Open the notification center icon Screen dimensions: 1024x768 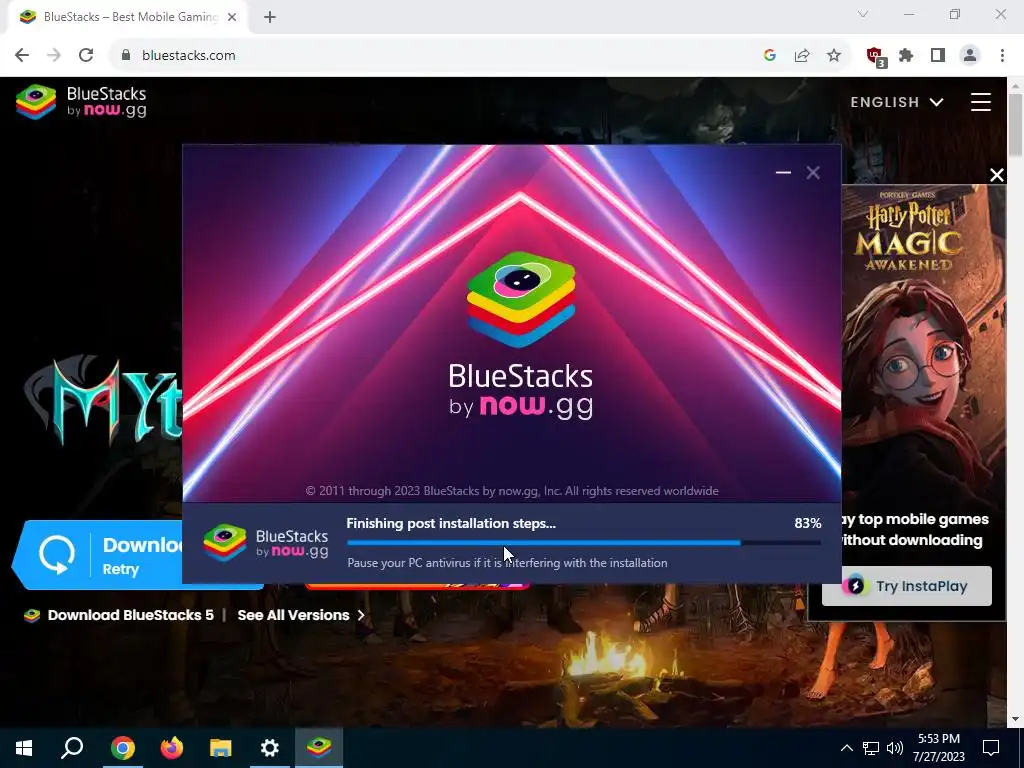tap(991, 748)
